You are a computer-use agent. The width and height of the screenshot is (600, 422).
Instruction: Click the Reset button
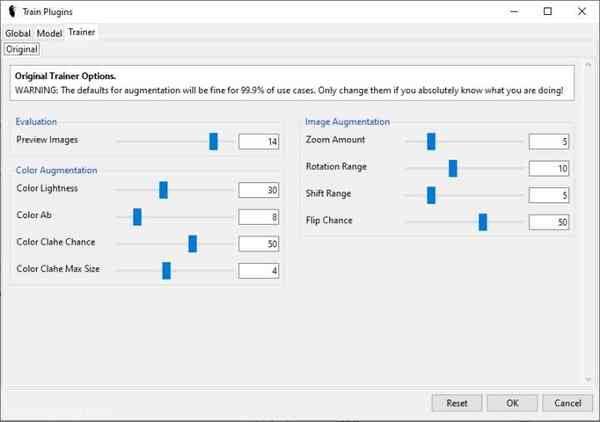point(457,403)
